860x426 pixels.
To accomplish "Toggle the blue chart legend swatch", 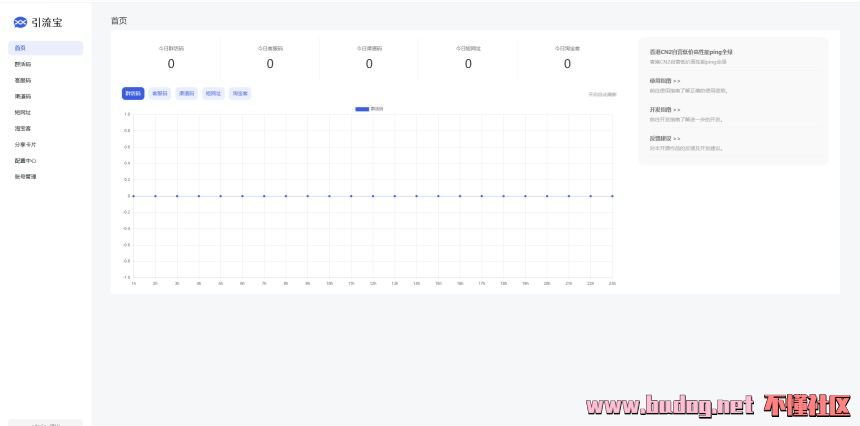I will coord(362,108).
